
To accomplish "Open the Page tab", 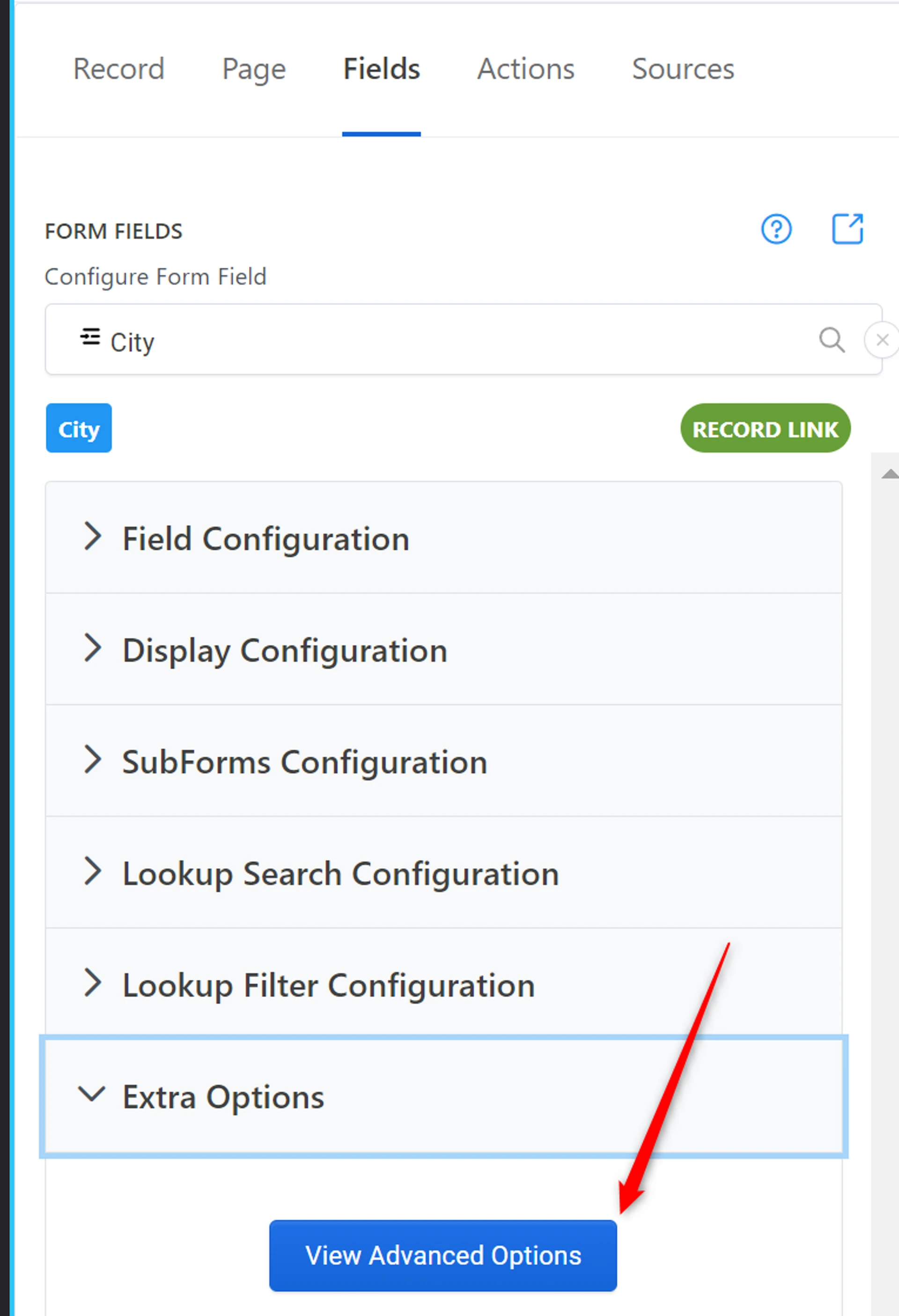I will coord(254,69).
